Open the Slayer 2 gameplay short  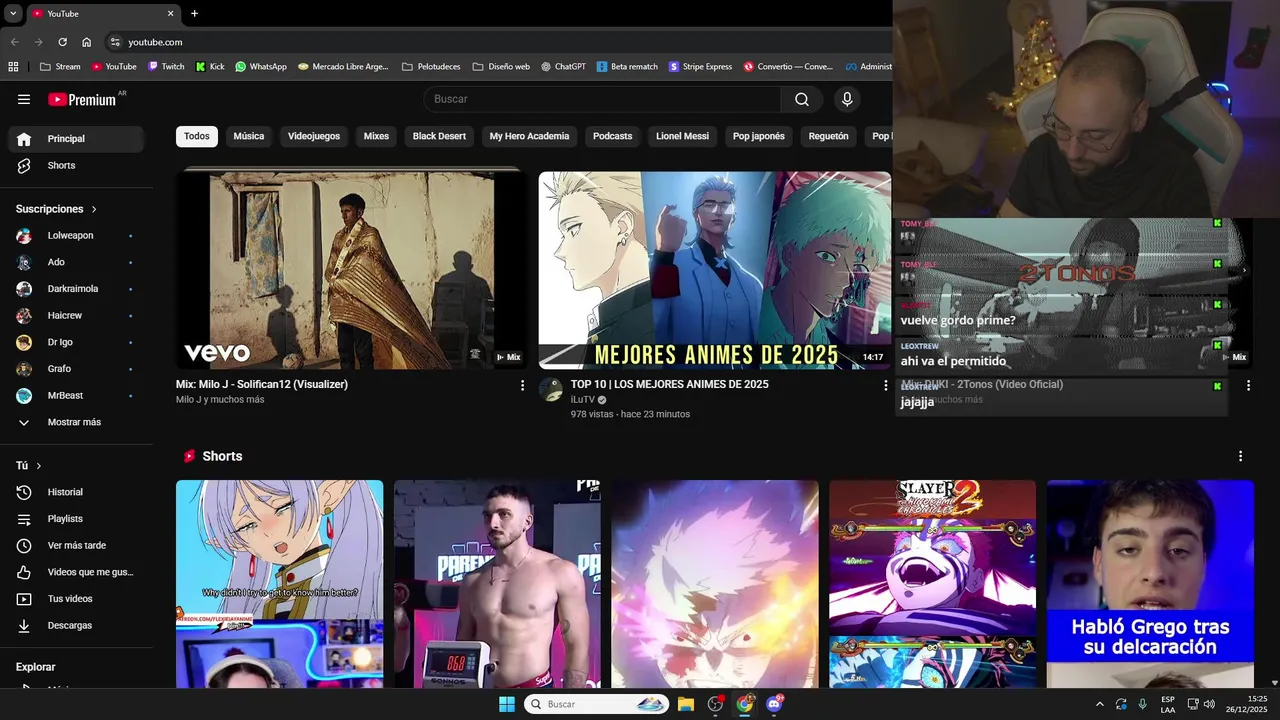point(932,584)
